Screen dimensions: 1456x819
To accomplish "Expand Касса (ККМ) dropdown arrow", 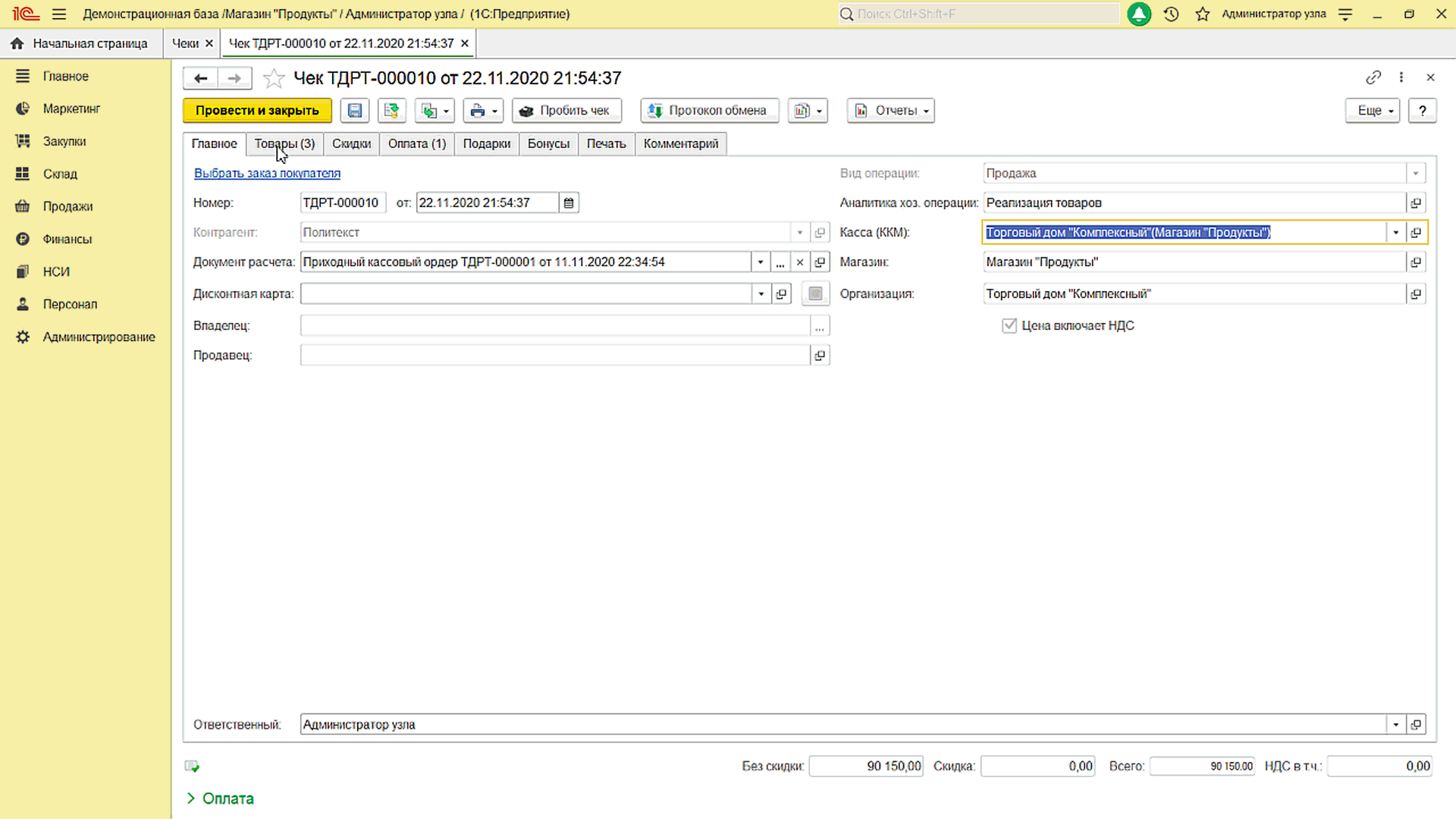I will coord(1395,233).
